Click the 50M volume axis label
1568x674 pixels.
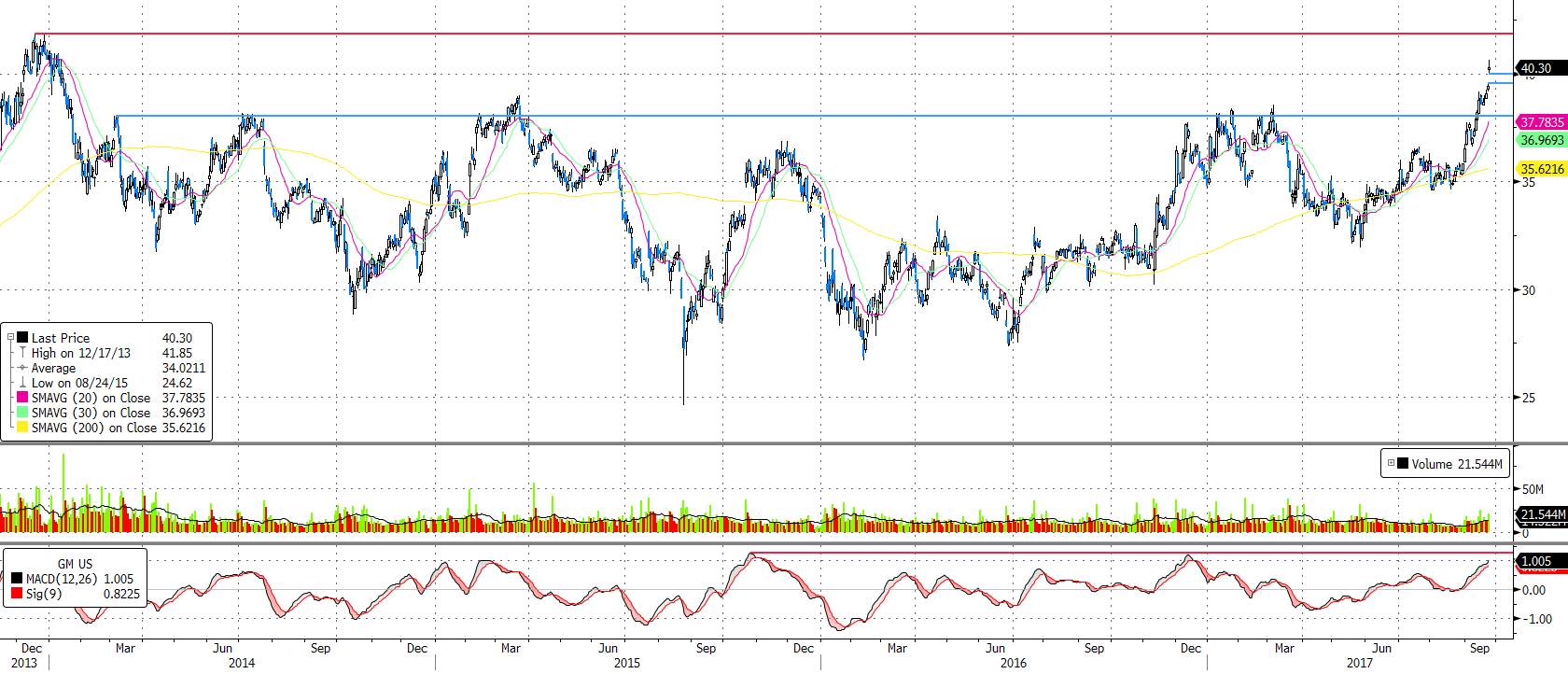point(1533,489)
